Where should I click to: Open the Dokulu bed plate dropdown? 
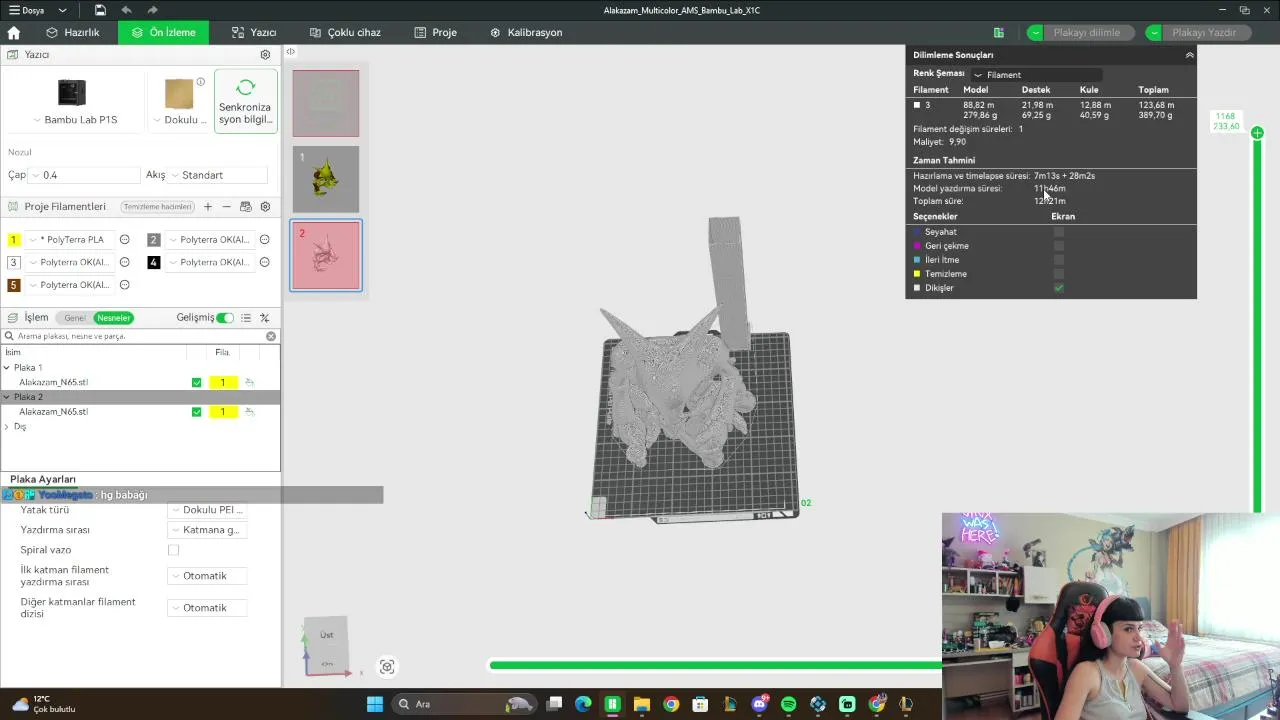click(180, 120)
